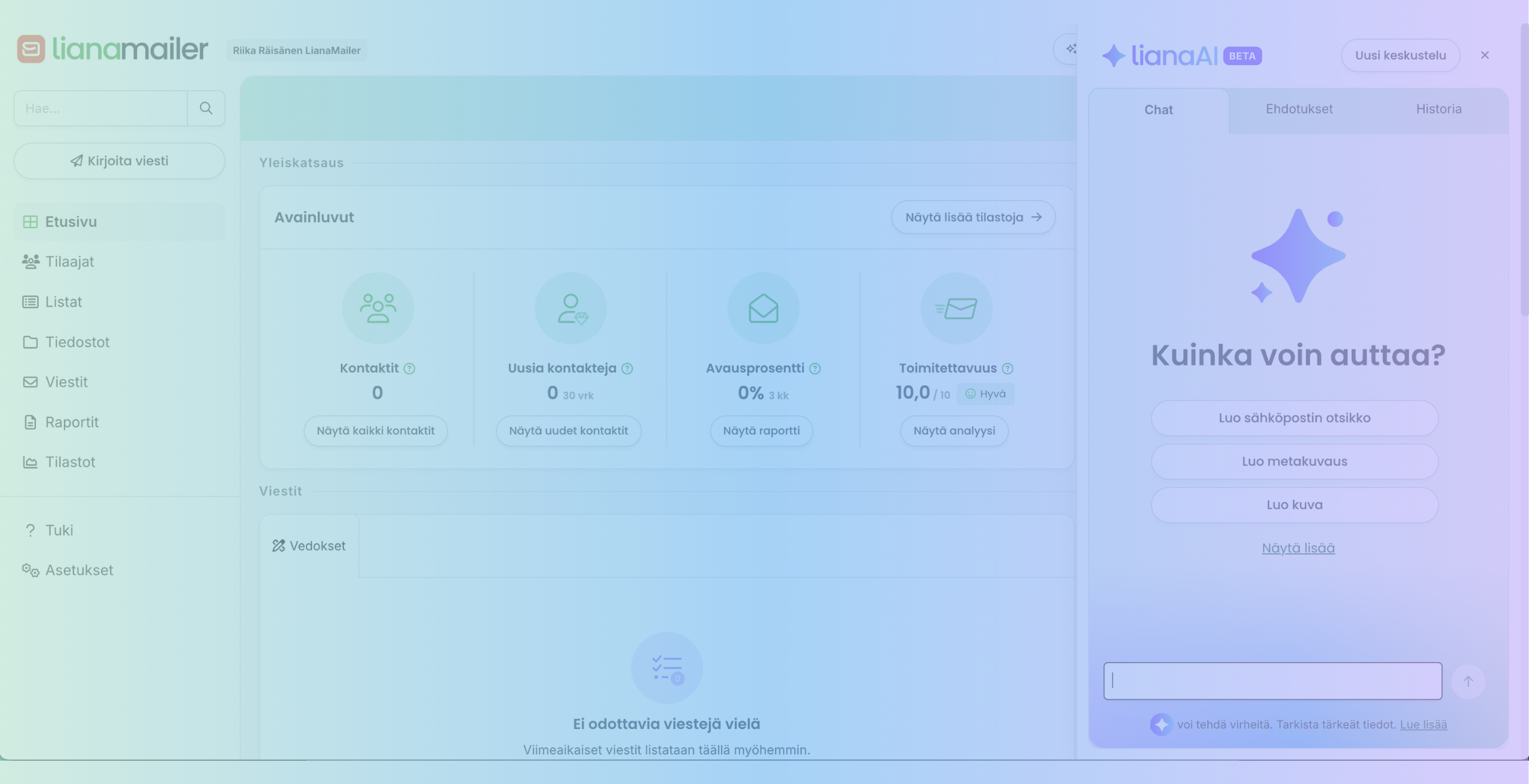Click the Avausprosentti help icon
Screen dimensions: 1529x784
coord(815,368)
